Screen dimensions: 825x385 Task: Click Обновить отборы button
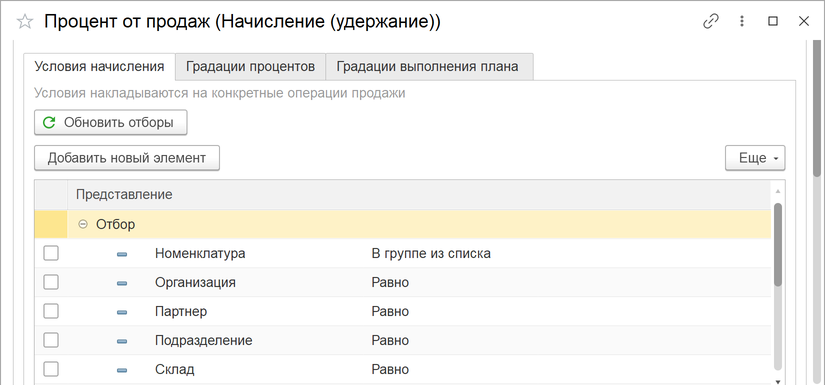pos(110,123)
